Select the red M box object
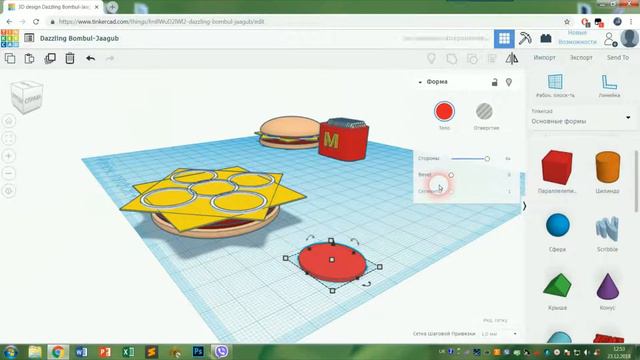Screen dimensions: 640x360 click(x=343, y=139)
